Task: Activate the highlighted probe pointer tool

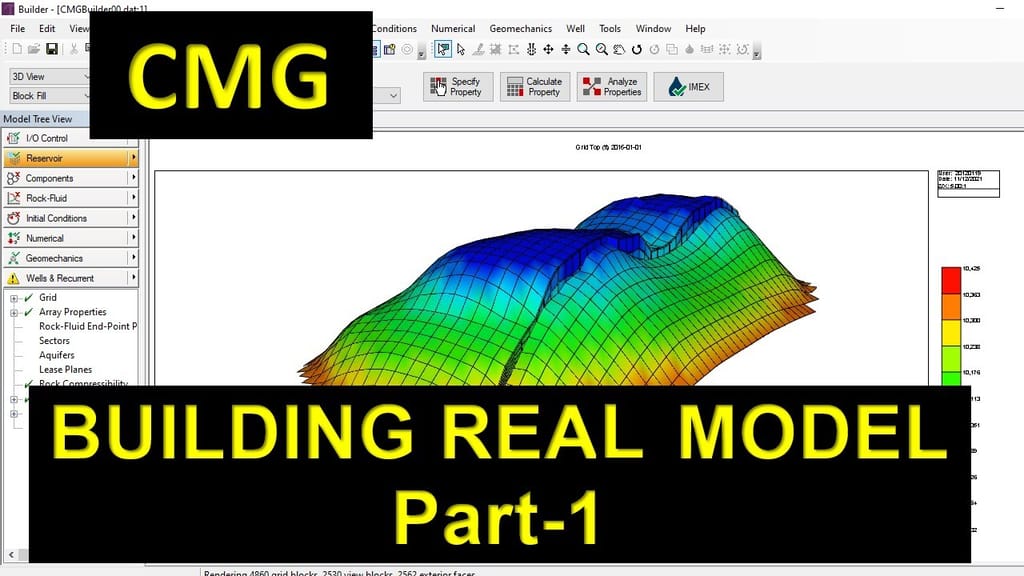Action: coord(443,49)
